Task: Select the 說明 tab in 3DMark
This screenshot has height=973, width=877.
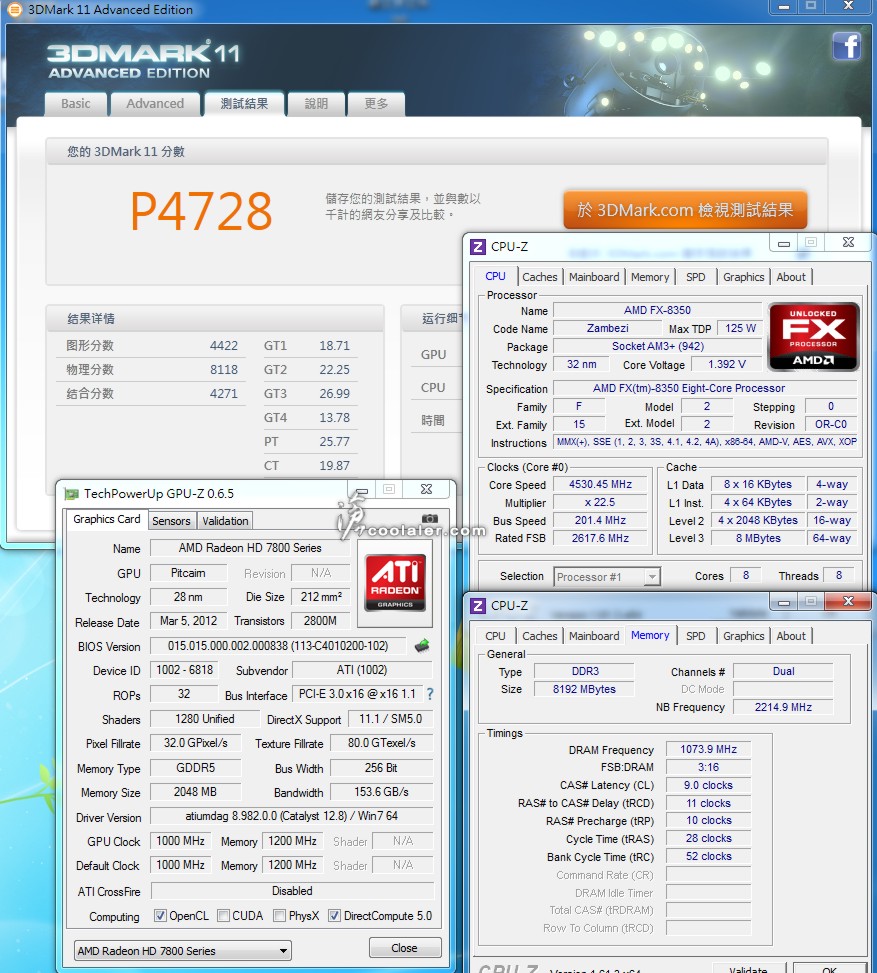Action: [x=316, y=104]
